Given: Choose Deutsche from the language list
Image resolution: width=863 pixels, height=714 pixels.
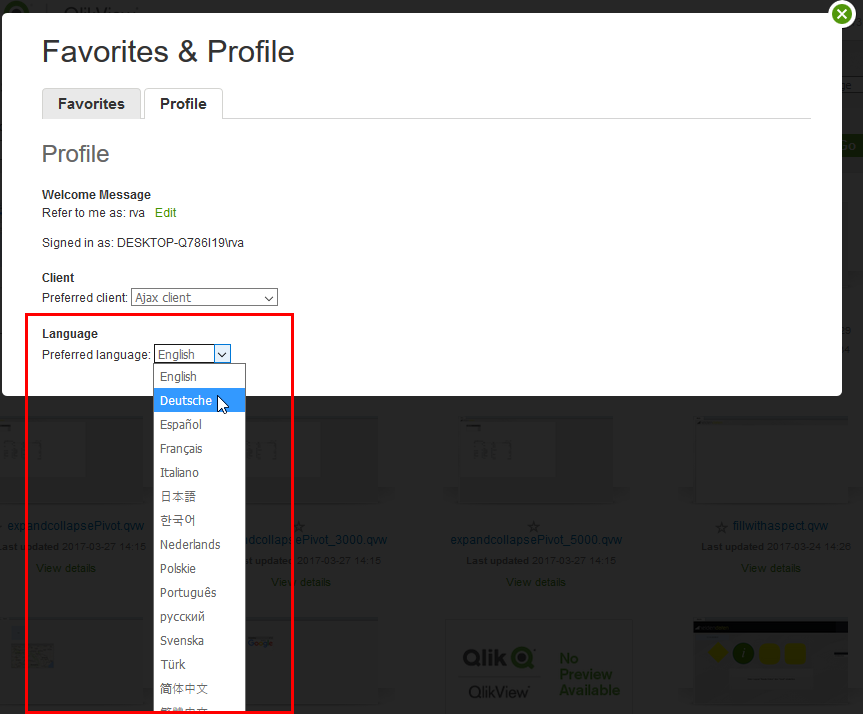Looking at the screenshot, I should pyautogui.click(x=199, y=400).
